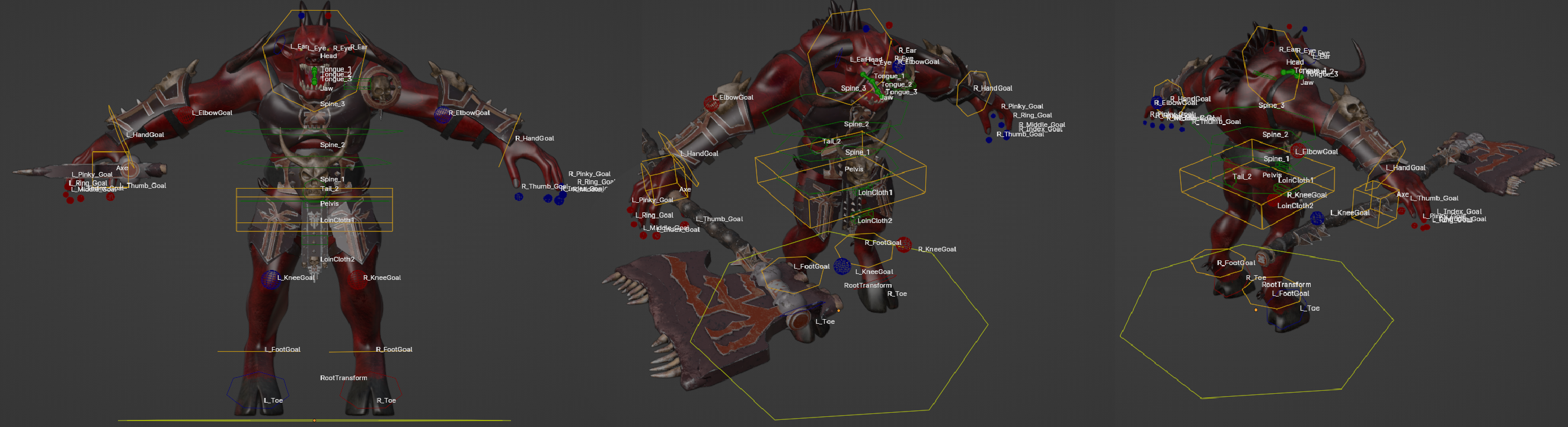Click the Tail_2 label in middle view

click(832, 141)
